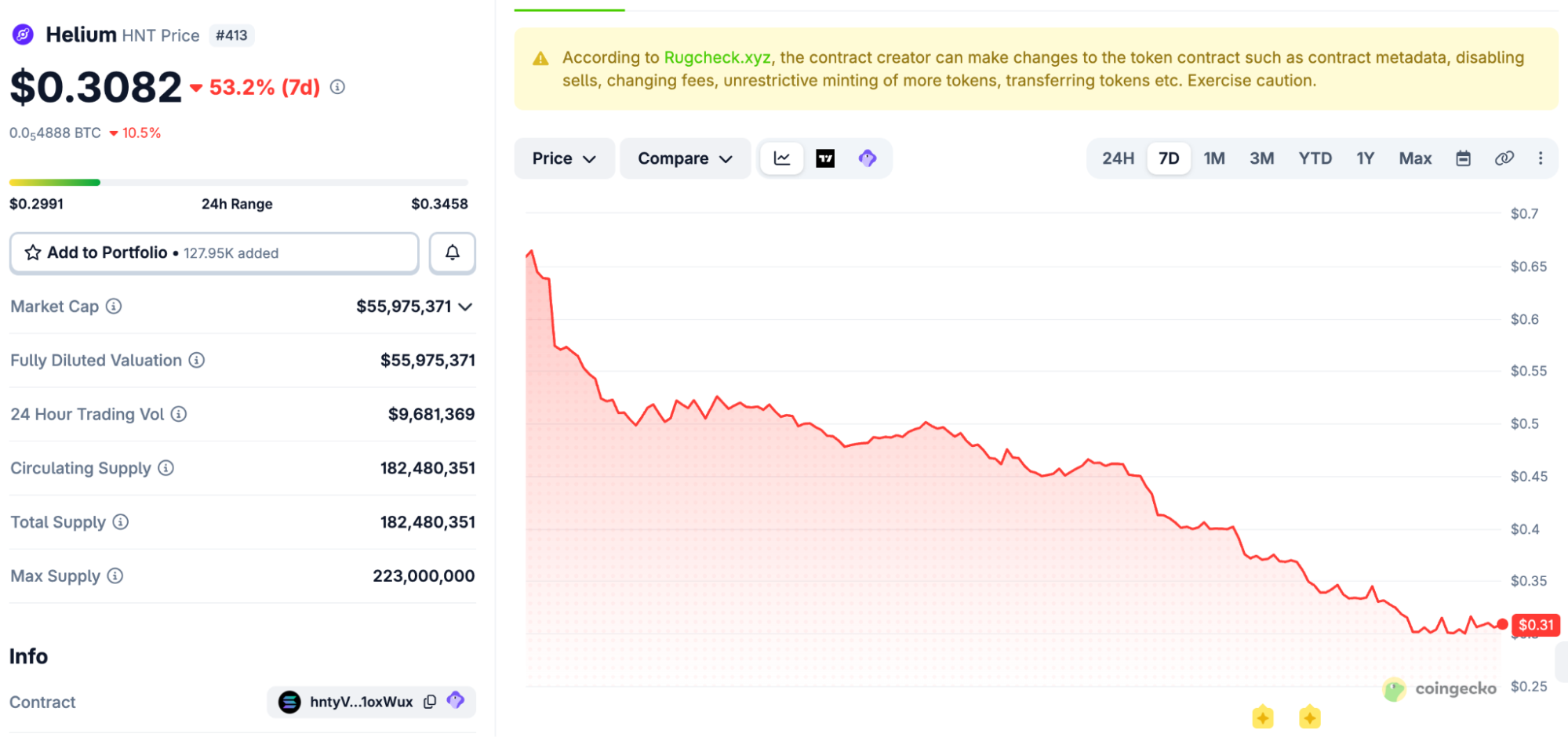Open the 7d price change info icon
The image size is (1568, 737).
[x=337, y=87]
